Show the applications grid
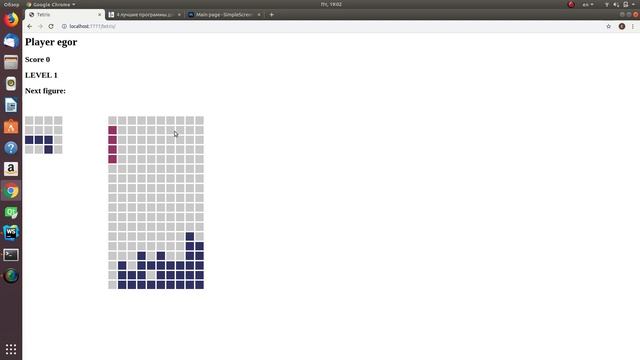This screenshot has height=360, width=640. point(11,349)
